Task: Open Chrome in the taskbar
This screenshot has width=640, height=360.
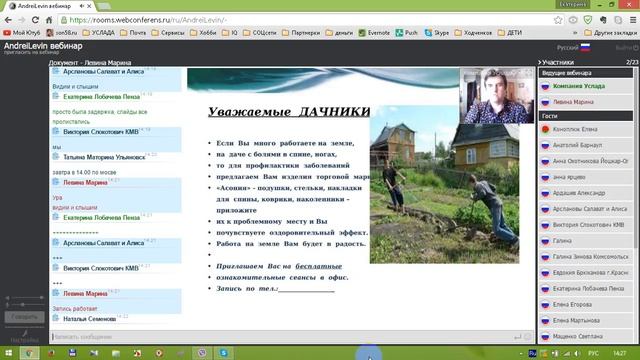Action: coord(29,353)
